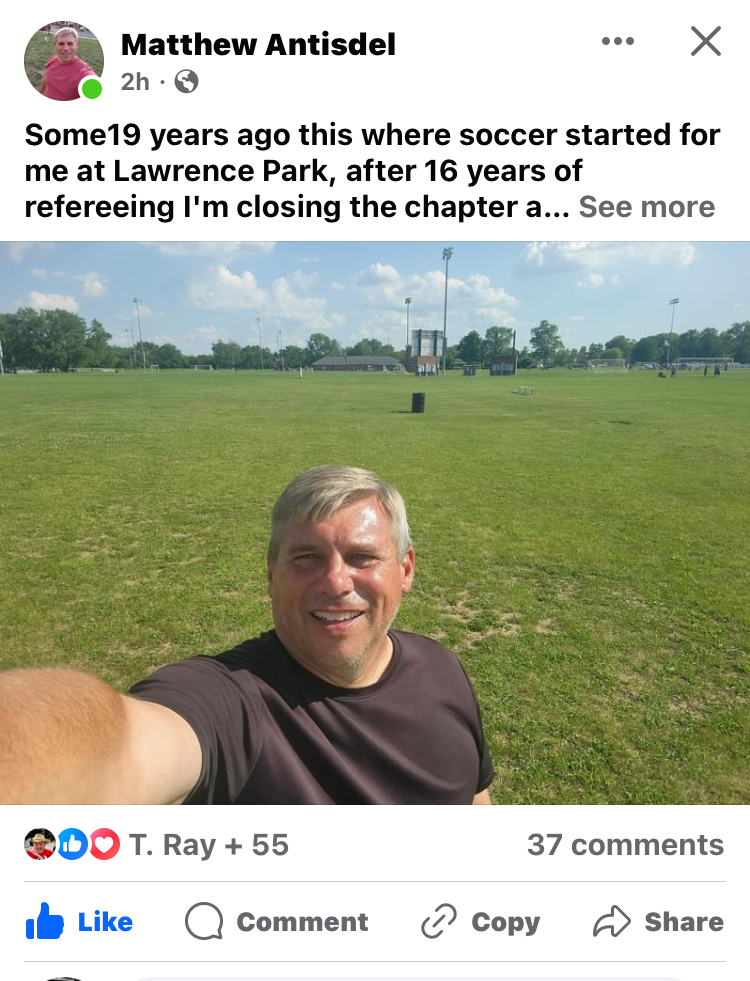The image size is (750, 981).
Task: Click the blue thumbs-up reaction badge
Action: (73, 844)
